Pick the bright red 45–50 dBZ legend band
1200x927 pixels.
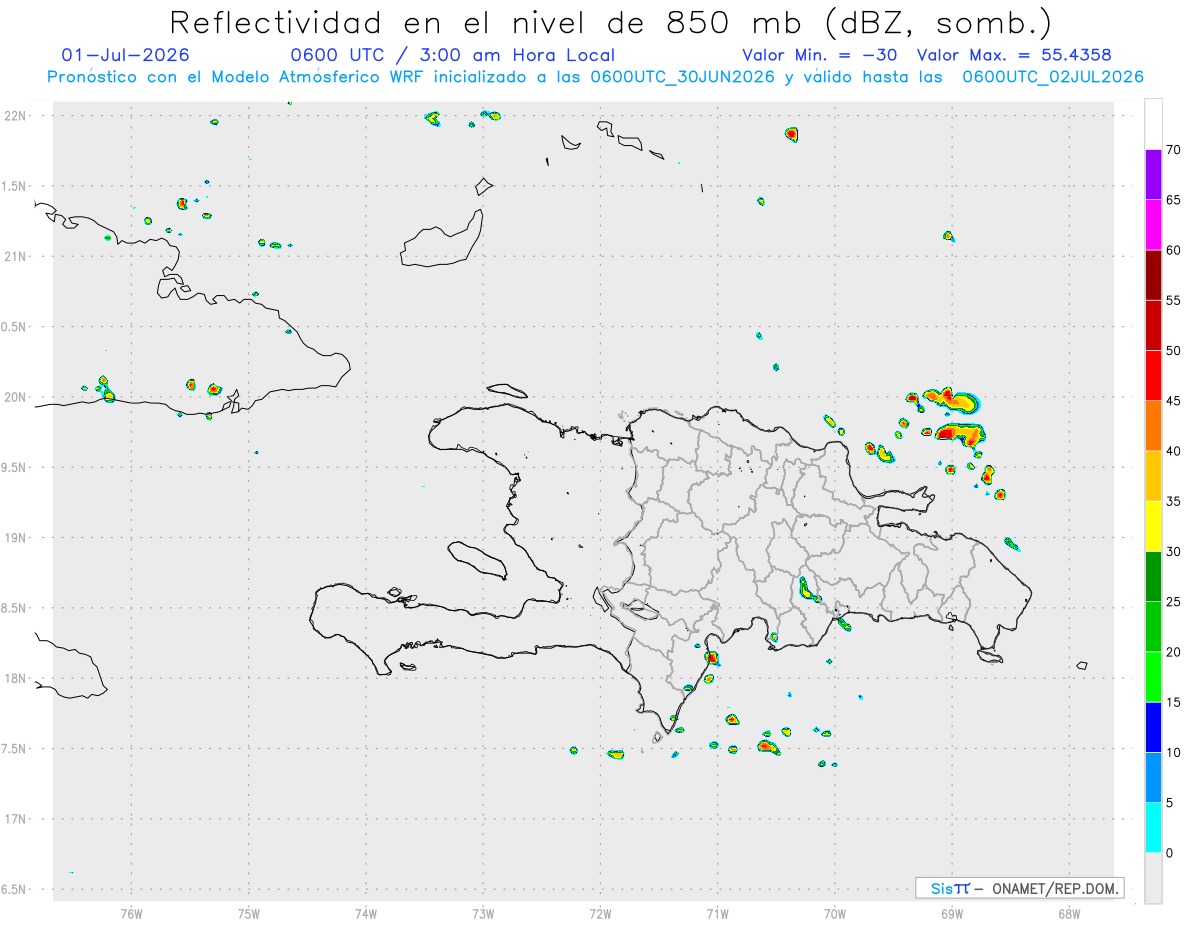pos(1153,376)
